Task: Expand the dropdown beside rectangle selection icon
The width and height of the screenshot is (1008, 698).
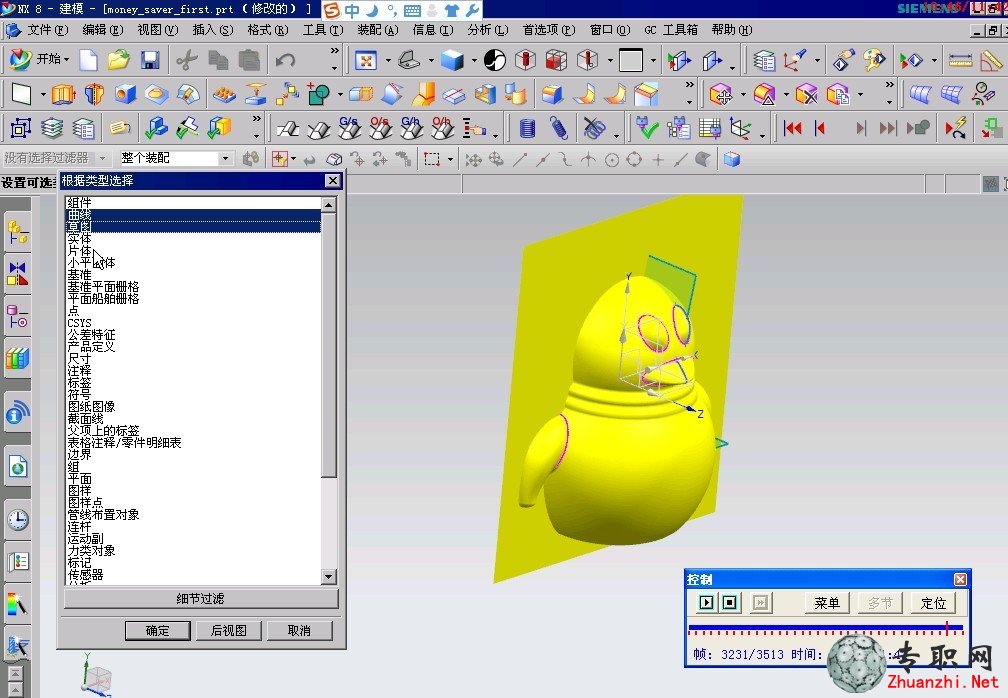Action: click(x=450, y=159)
